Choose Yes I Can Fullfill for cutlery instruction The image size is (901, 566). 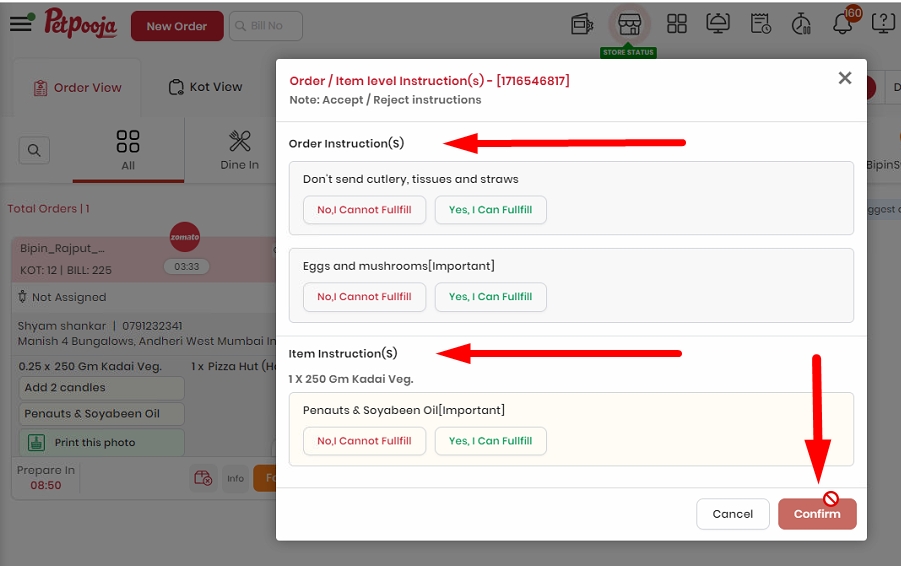point(490,210)
